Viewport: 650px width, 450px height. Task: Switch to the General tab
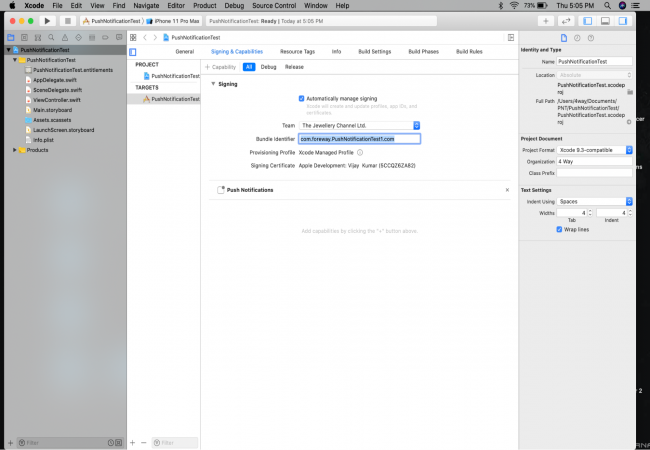[184, 51]
